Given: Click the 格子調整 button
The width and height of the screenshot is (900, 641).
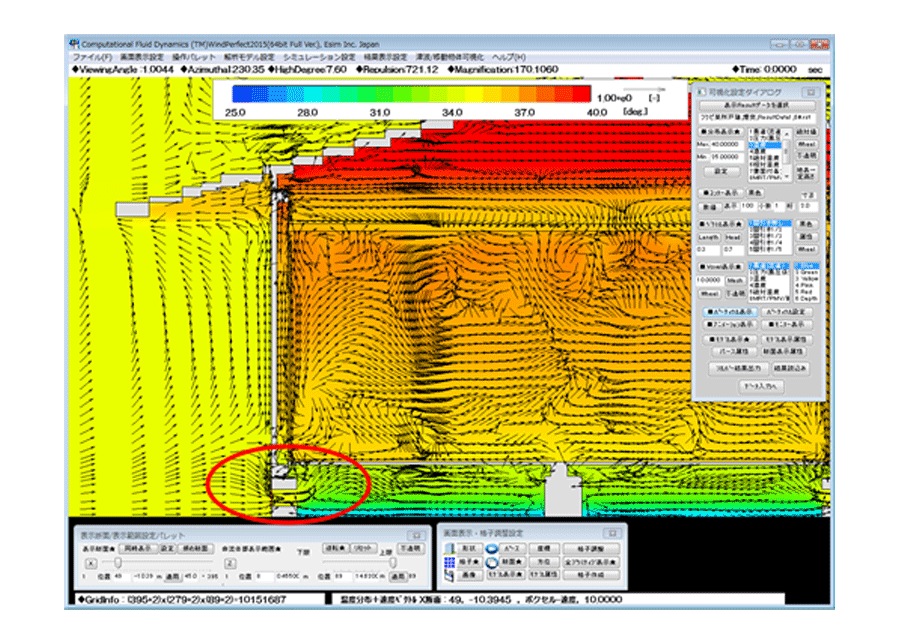Looking at the screenshot, I should click(x=591, y=549).
